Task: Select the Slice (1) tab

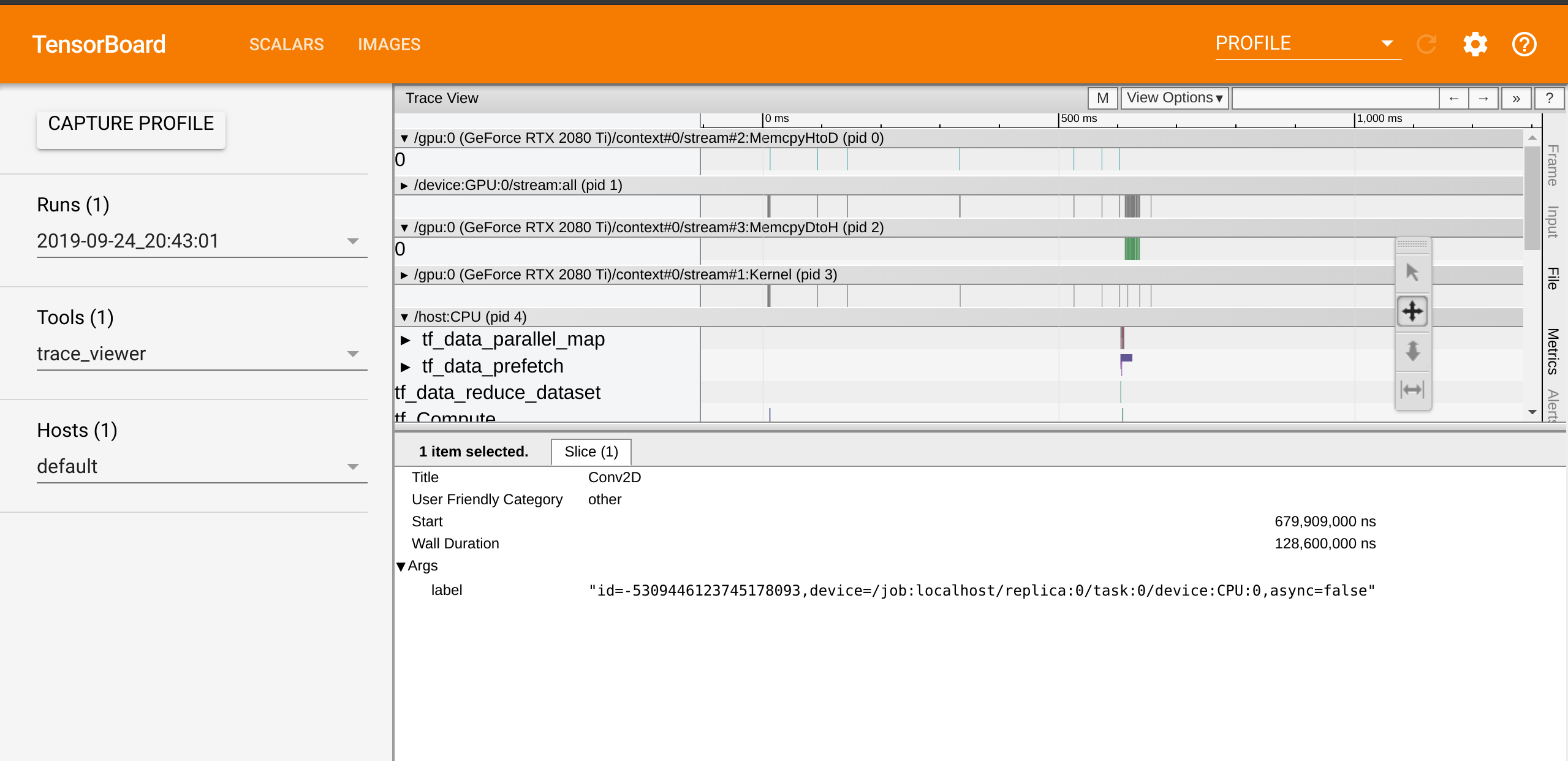Action: 590,452
